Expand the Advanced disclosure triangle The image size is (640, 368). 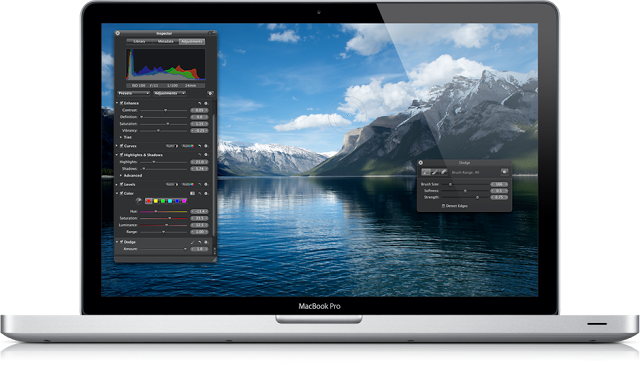tap(121, 175)
